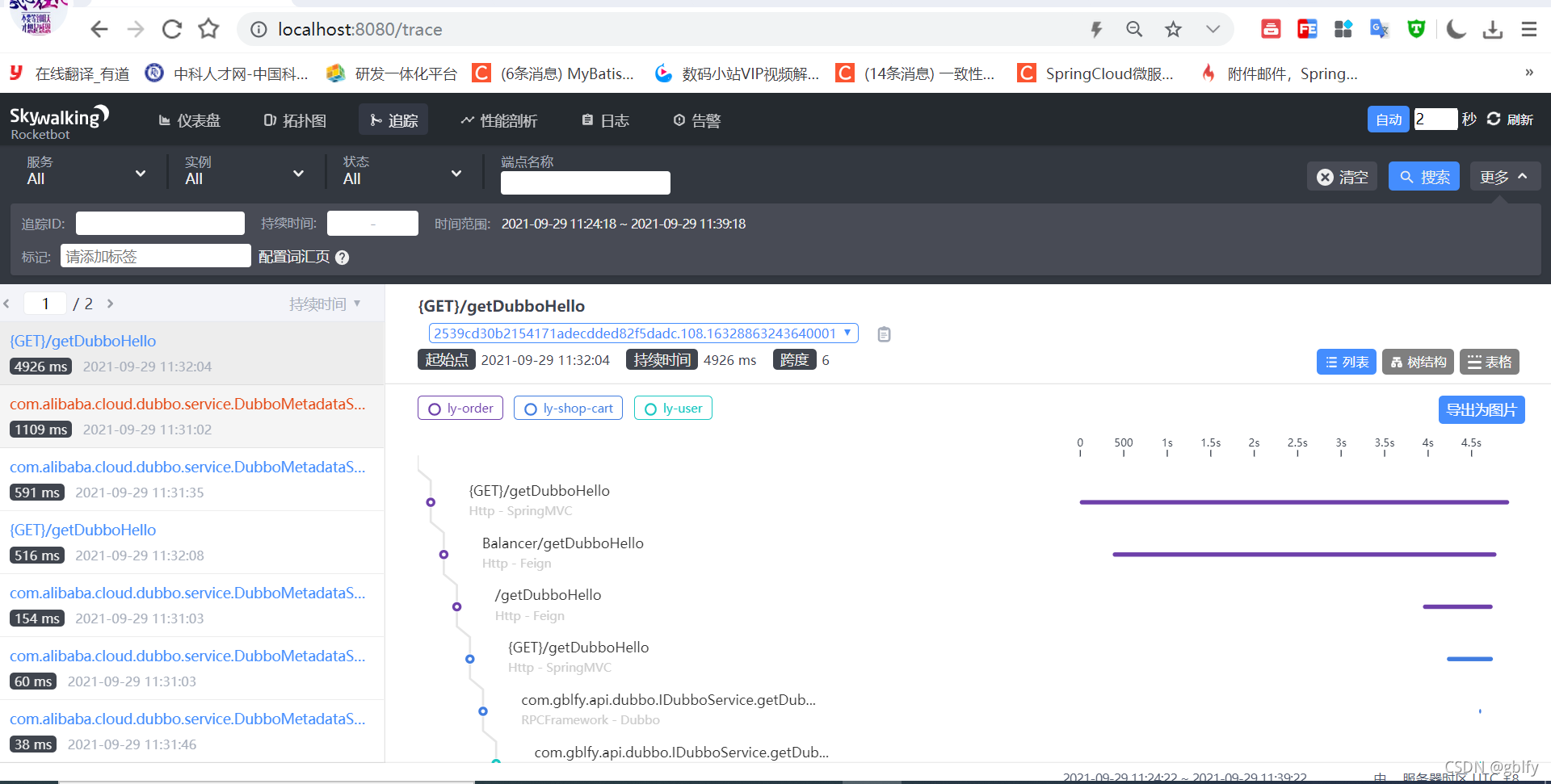The height and width of the screenshot is (784, 1551).
Task: Select the 516 ms {GET}/getDubboHello trace
Action: [x=192, y=542]
